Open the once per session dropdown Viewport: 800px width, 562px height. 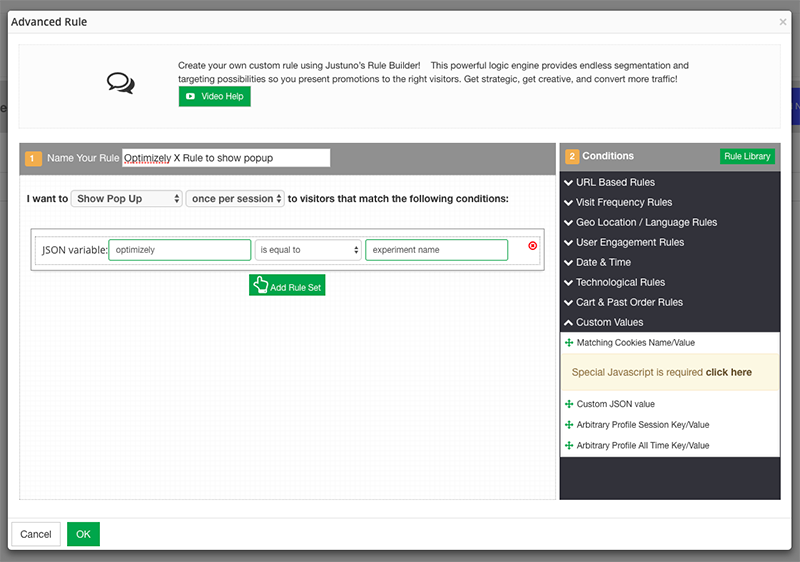(x=235, y=199)
